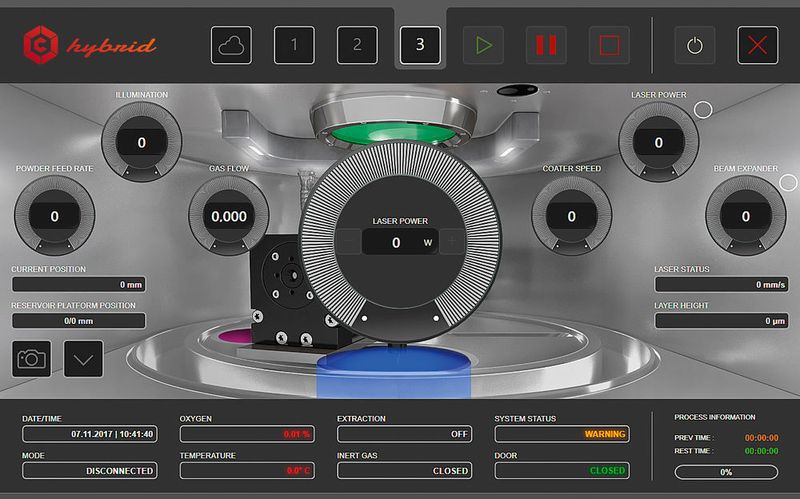Click the small black toggle switch above chamber
800x499 pixels.
(517, 91)
